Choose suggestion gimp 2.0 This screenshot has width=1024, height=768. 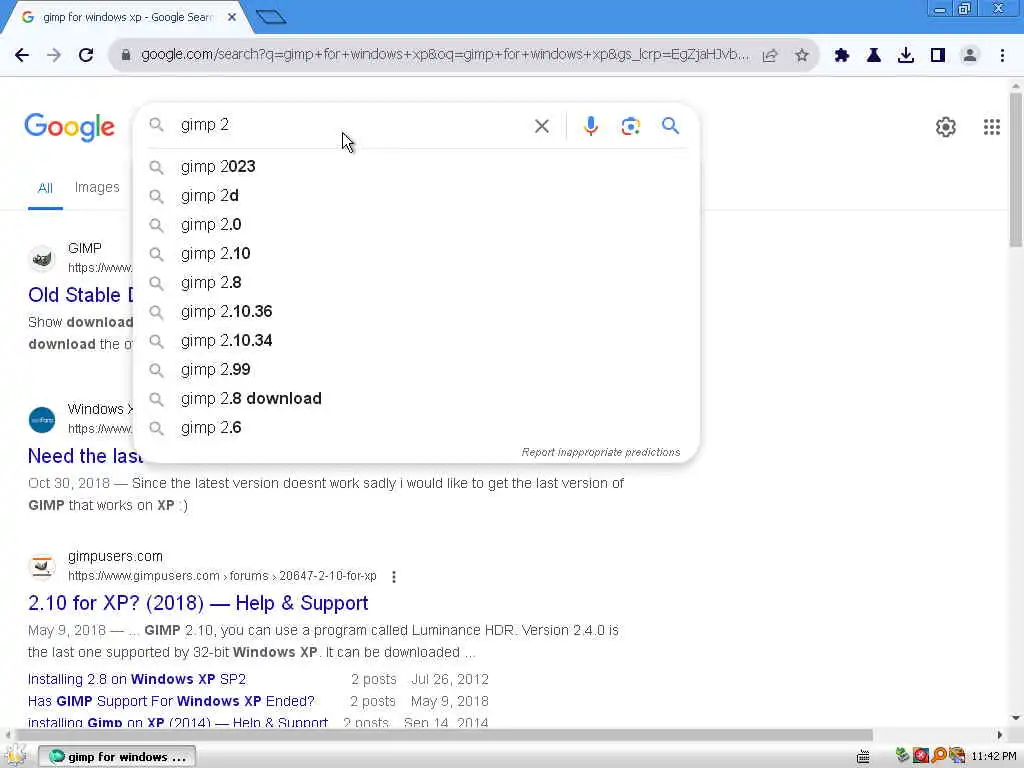(x=416, y=225)
